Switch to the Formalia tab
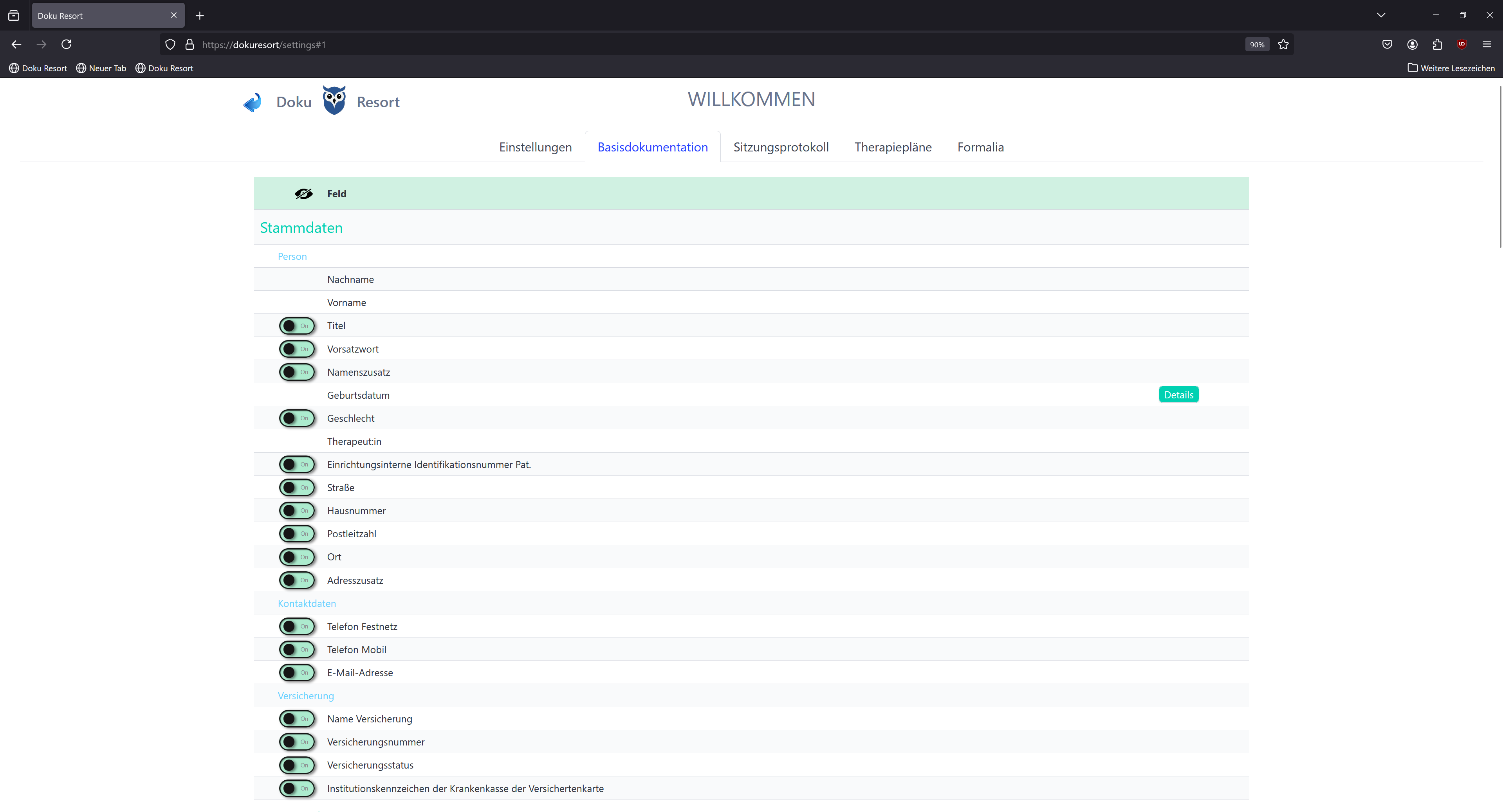 980,147
